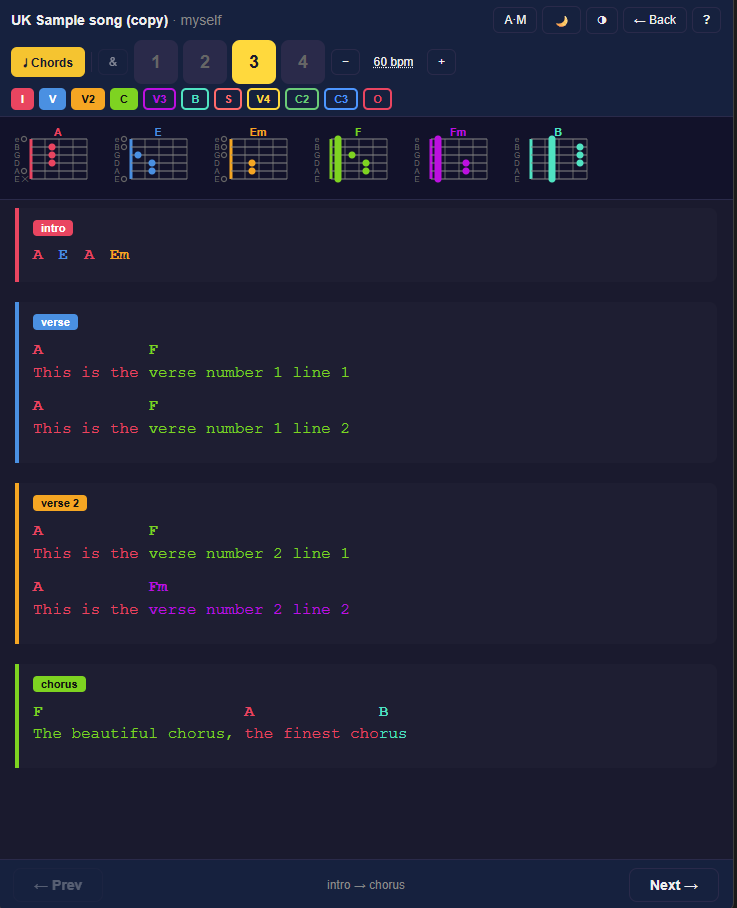This screenshot has height=908, width=737.
Task: Click the Fm chord in verse 2
Action: (x=158, y=587)
